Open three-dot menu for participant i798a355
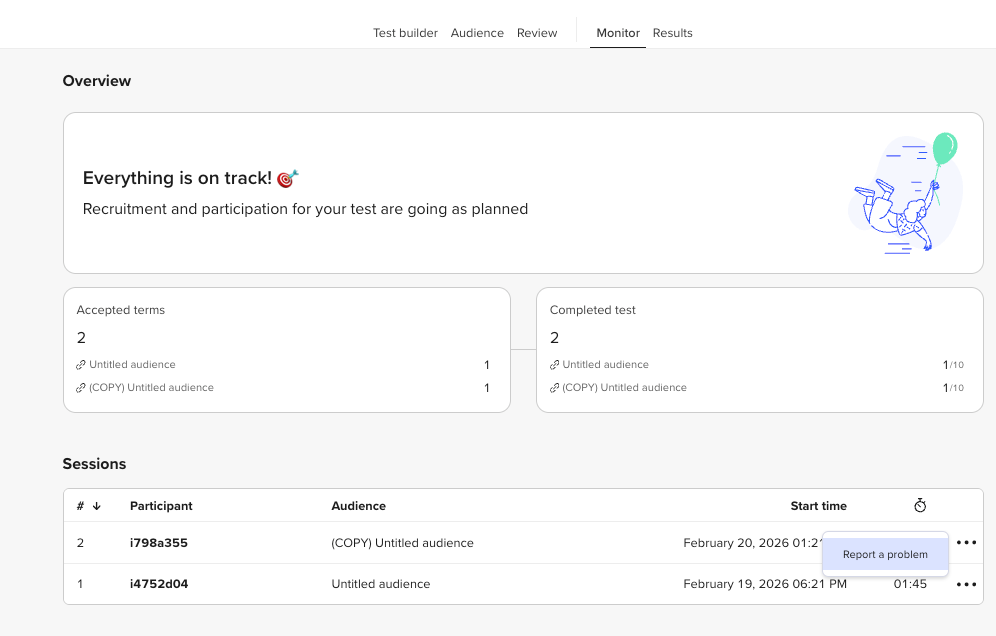This screenshot has height=636, width=996. [x=966, y=543]
